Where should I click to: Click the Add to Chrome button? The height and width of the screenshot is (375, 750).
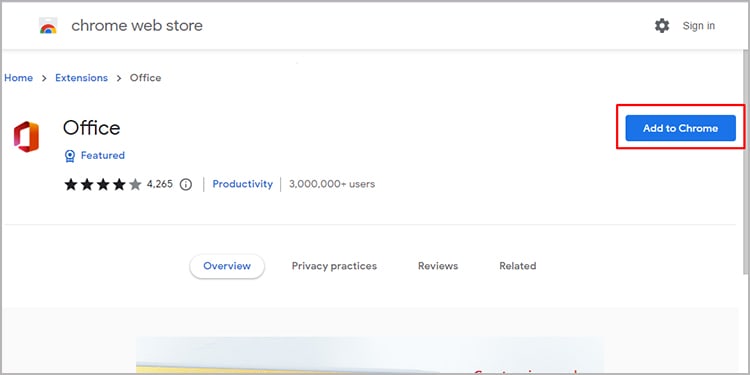680,128
